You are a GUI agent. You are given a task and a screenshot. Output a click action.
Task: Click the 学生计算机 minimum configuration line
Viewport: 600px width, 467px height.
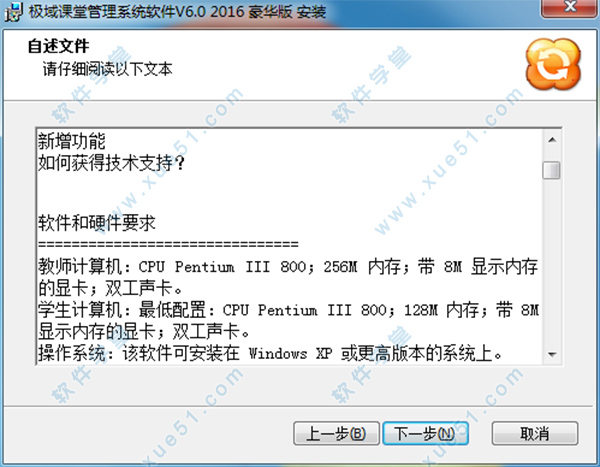[288, 321]
